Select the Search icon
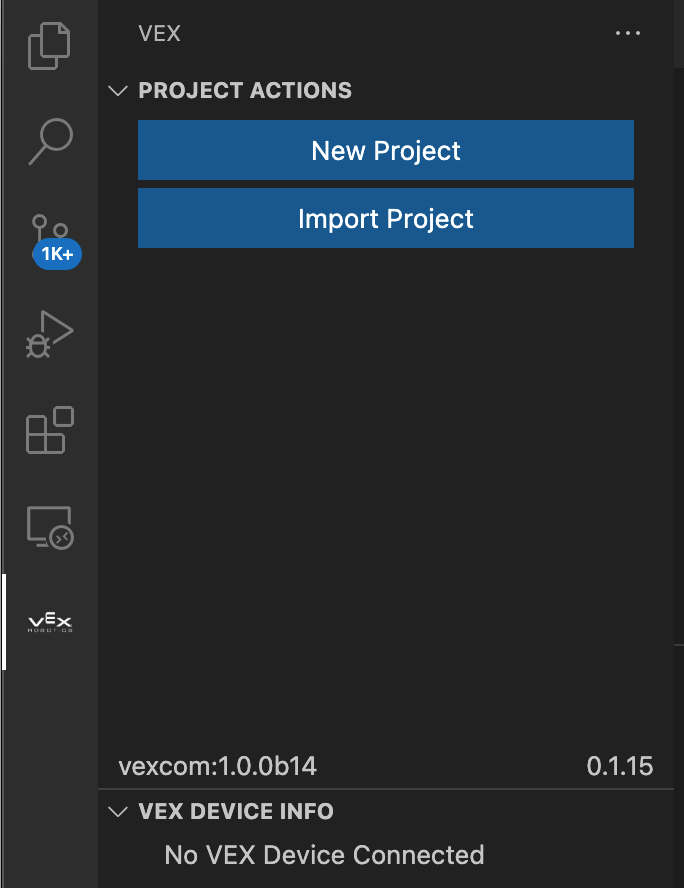The image size is (684, 888). 48,141
